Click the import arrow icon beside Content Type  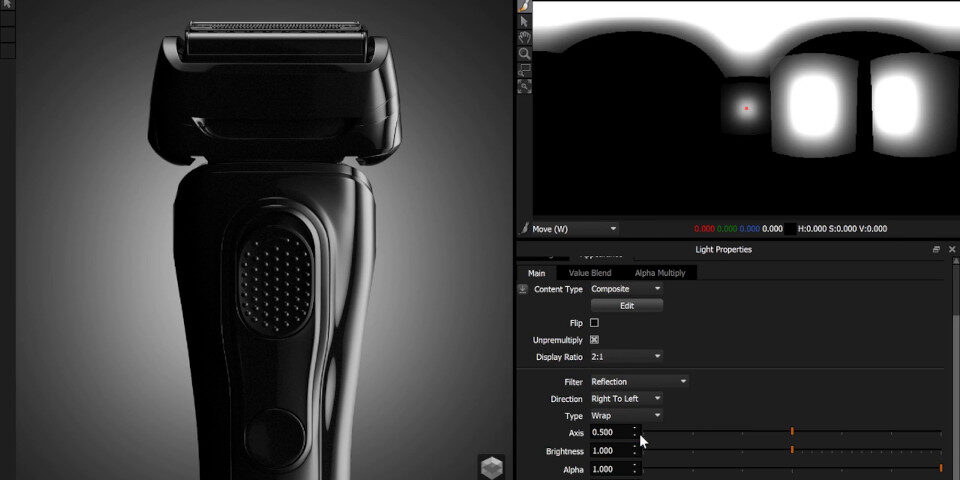click(x=522, y=289)
